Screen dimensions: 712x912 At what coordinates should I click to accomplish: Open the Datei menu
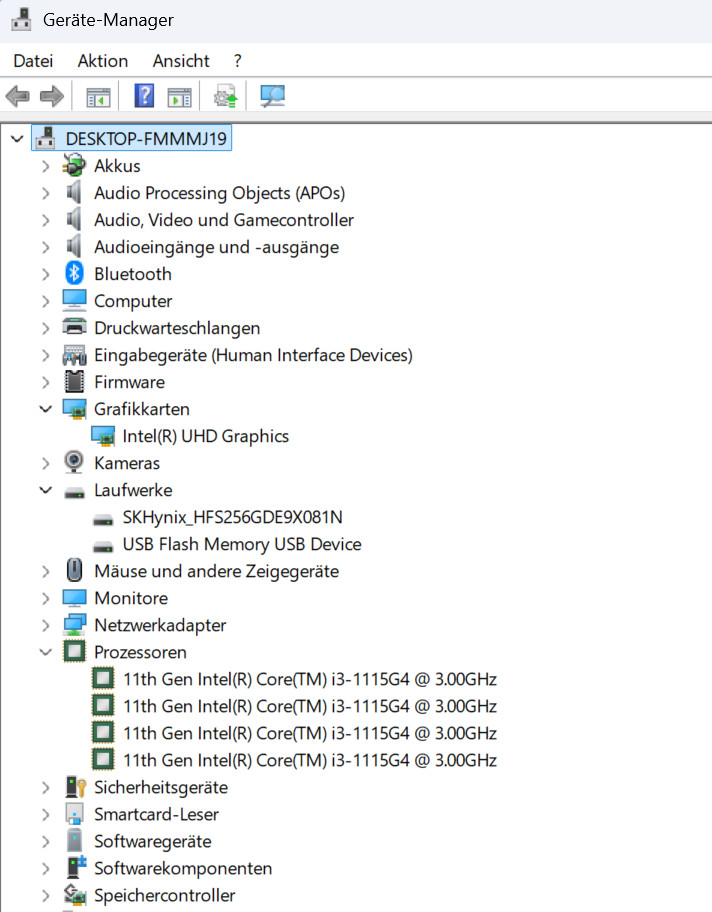point(33,61)
